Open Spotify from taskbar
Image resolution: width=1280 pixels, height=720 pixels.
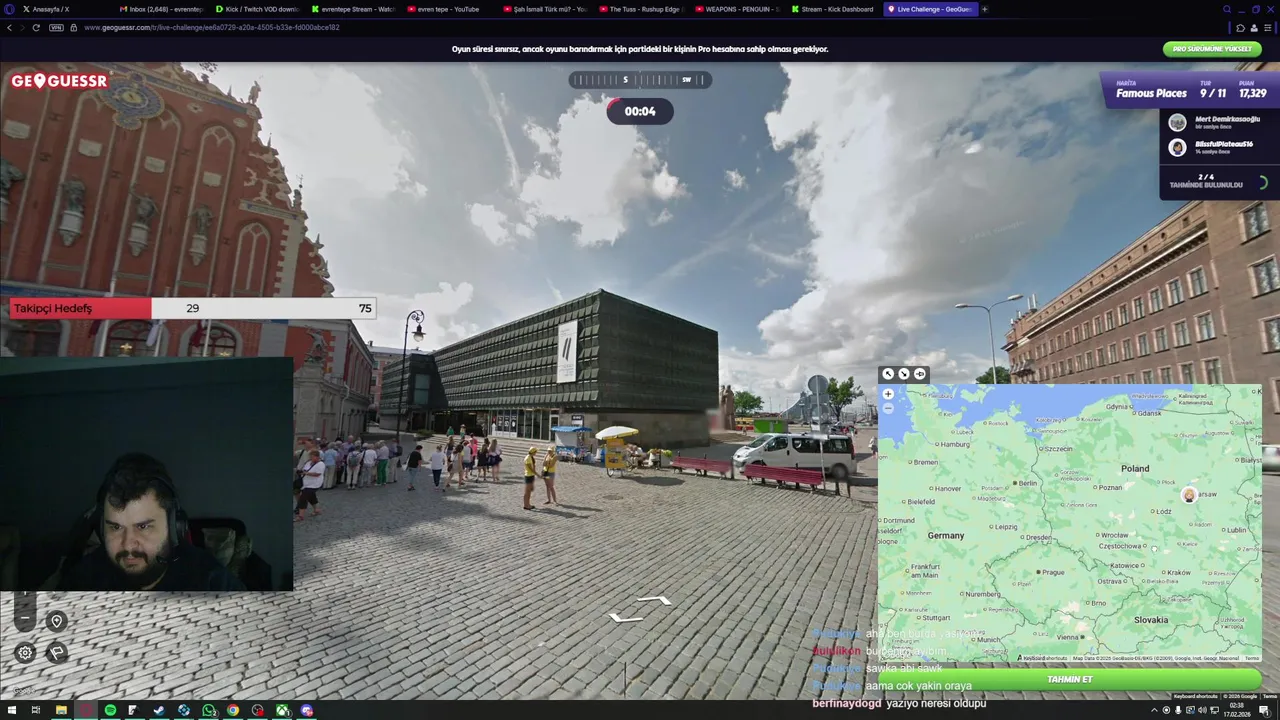coord(110,710)
